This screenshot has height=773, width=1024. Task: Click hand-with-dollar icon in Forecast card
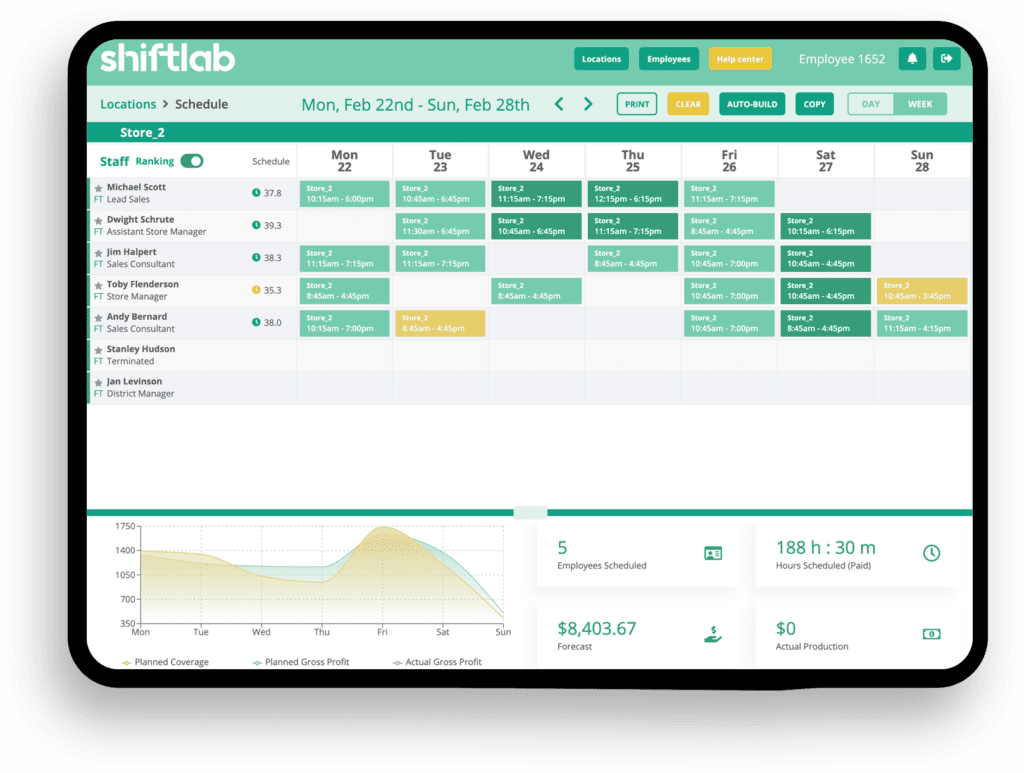(x=713, y=634)
